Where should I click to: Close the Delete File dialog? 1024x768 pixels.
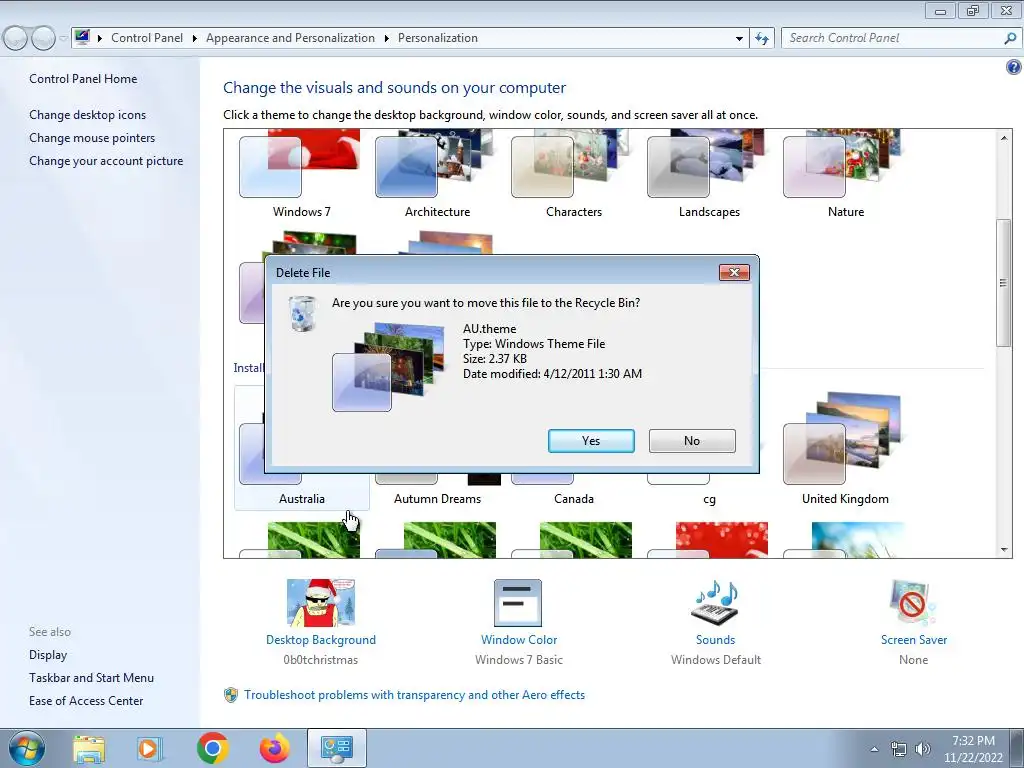734,272
